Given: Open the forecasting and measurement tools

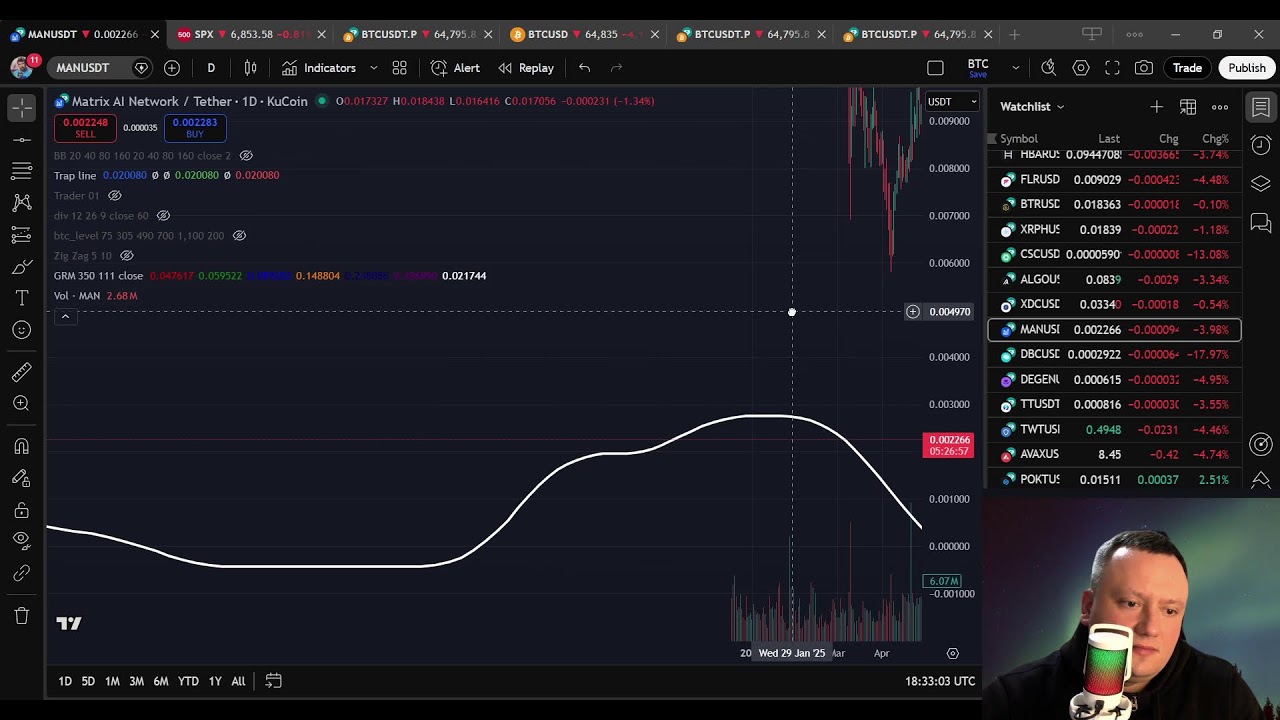Looking at the screenshot, I should point(22,235).
